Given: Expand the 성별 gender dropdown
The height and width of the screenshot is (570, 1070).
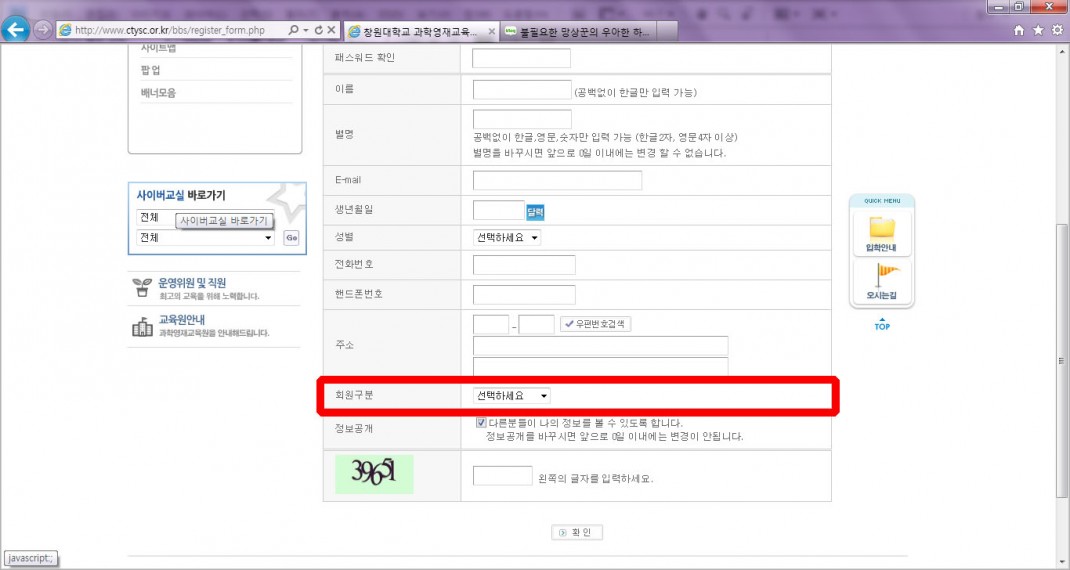Looking at the screenshot, I should coord(507,238).
